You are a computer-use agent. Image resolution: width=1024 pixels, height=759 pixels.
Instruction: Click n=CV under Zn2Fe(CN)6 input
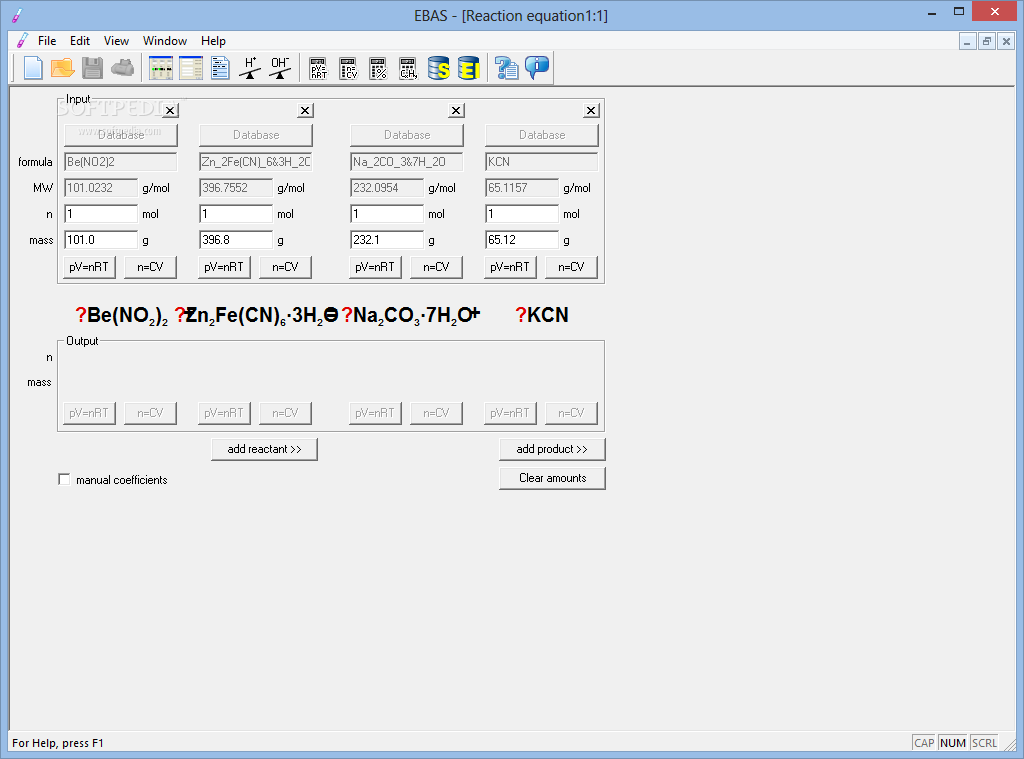coord(285,267)
